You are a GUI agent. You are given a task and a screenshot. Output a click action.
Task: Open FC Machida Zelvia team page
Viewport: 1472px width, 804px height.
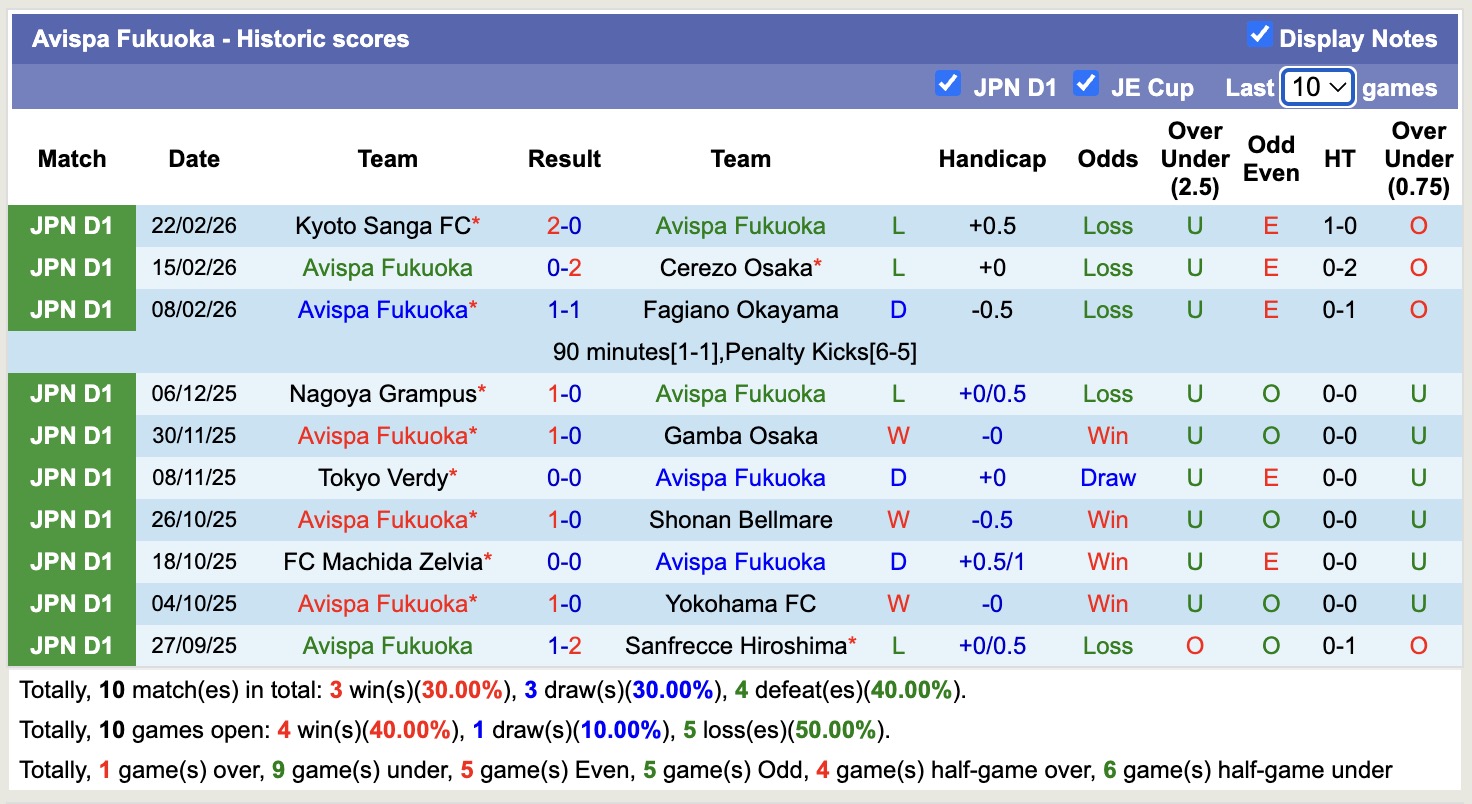pos(383,562)
